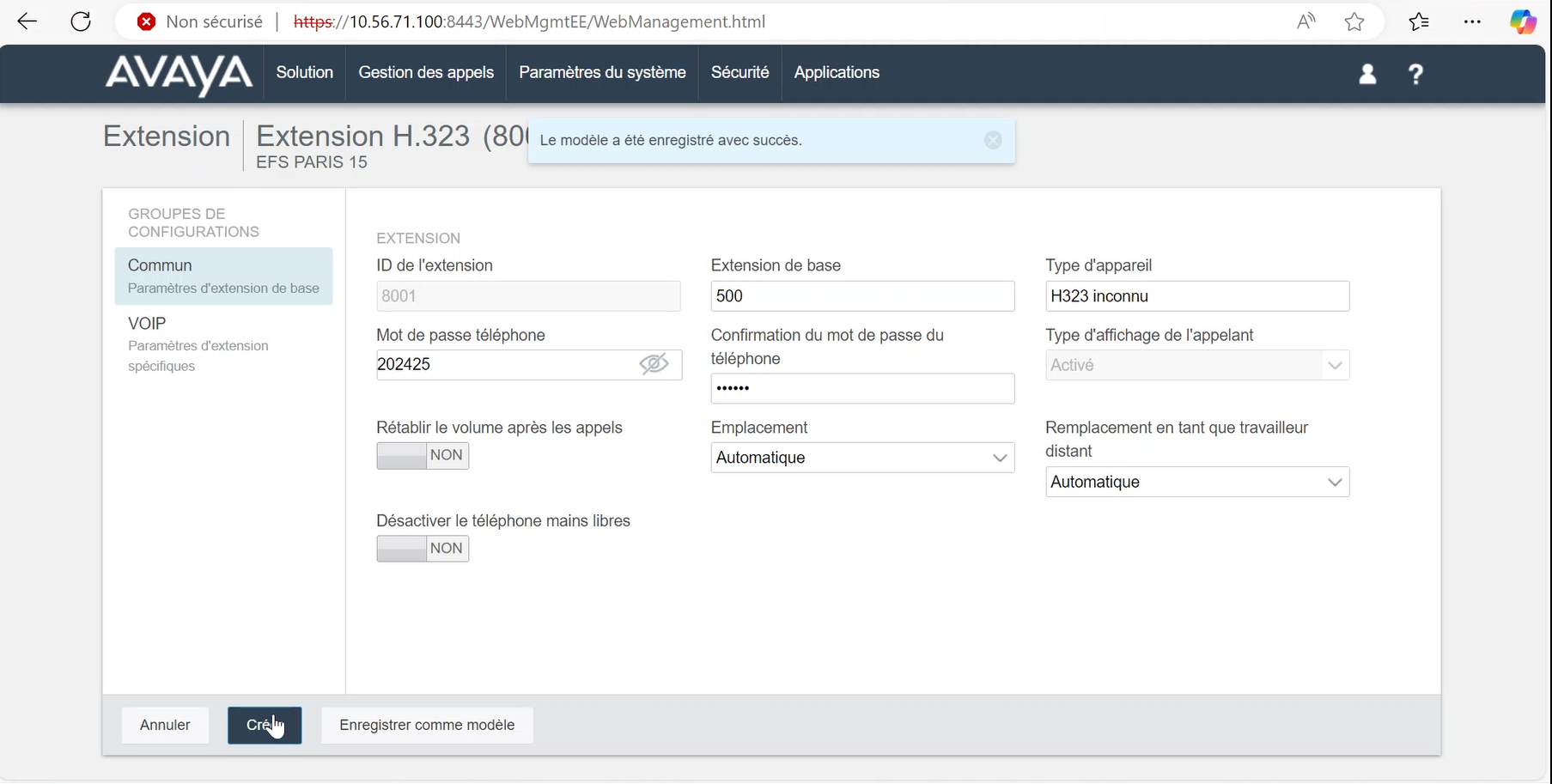The height and width of the screenshot is (784, 1552).
Task: Open Gestion des appels menu
Action: pyautogui.click(x=426, y=73)
